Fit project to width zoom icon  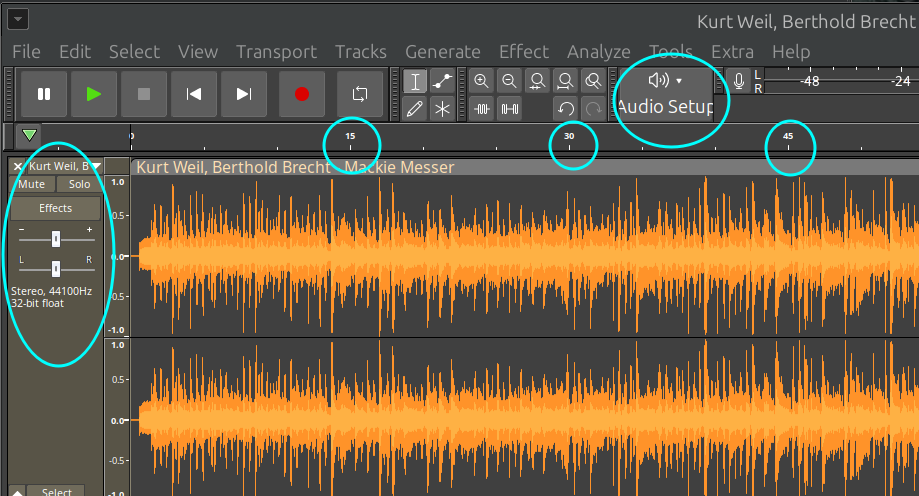pyautogui.click(x=565, y=81)
